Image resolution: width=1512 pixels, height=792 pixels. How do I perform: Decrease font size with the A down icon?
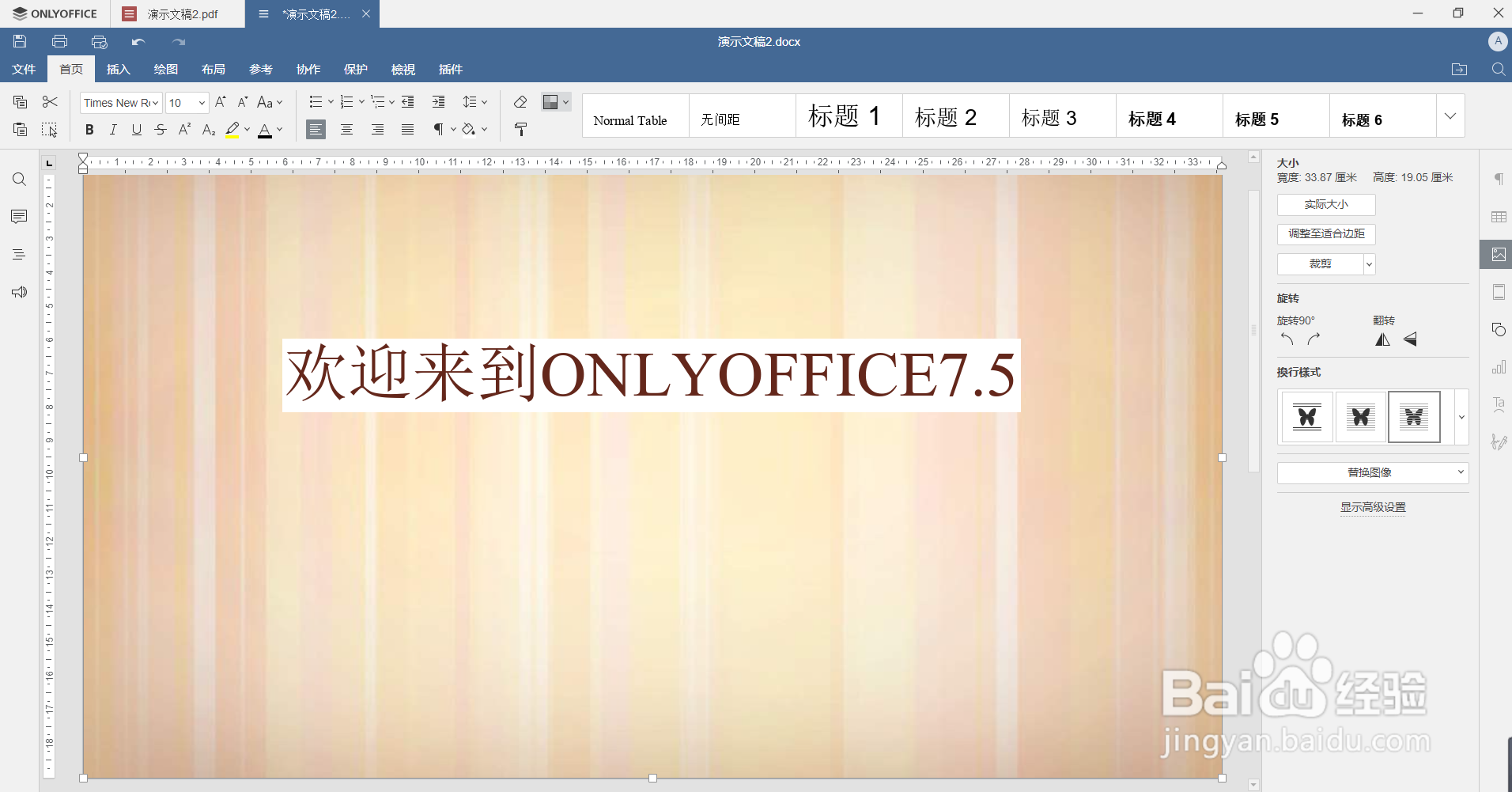(243, 102)
